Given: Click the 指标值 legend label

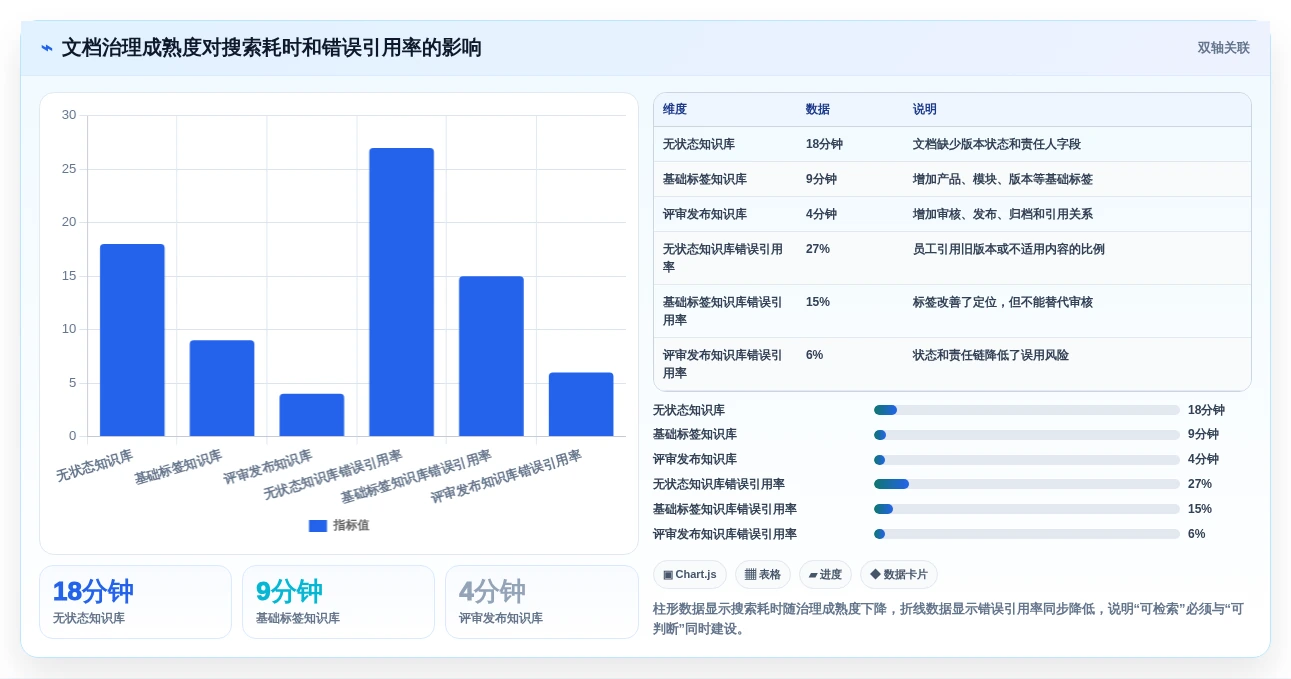Looking at the screenshot, I should (351, 525).
